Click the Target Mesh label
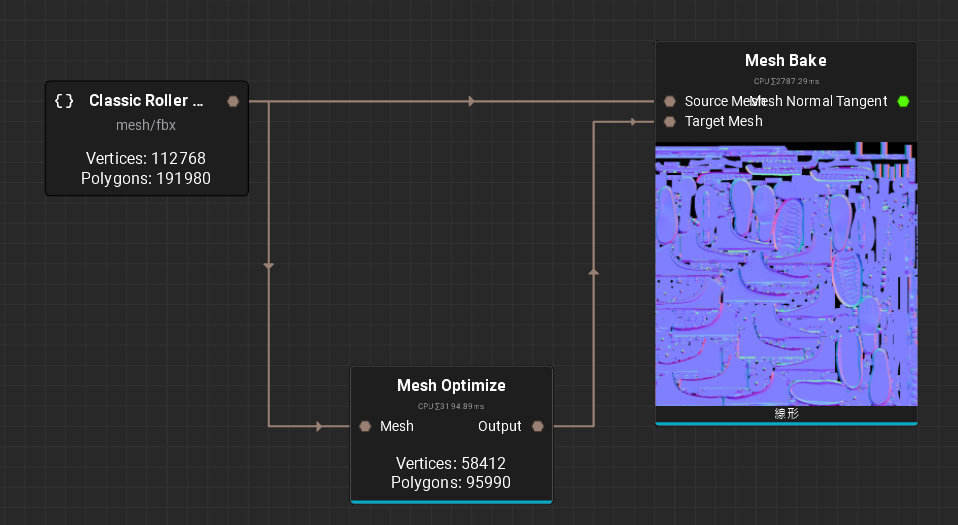This screenshot has width=958, height=525. click(x=723, y=122)
